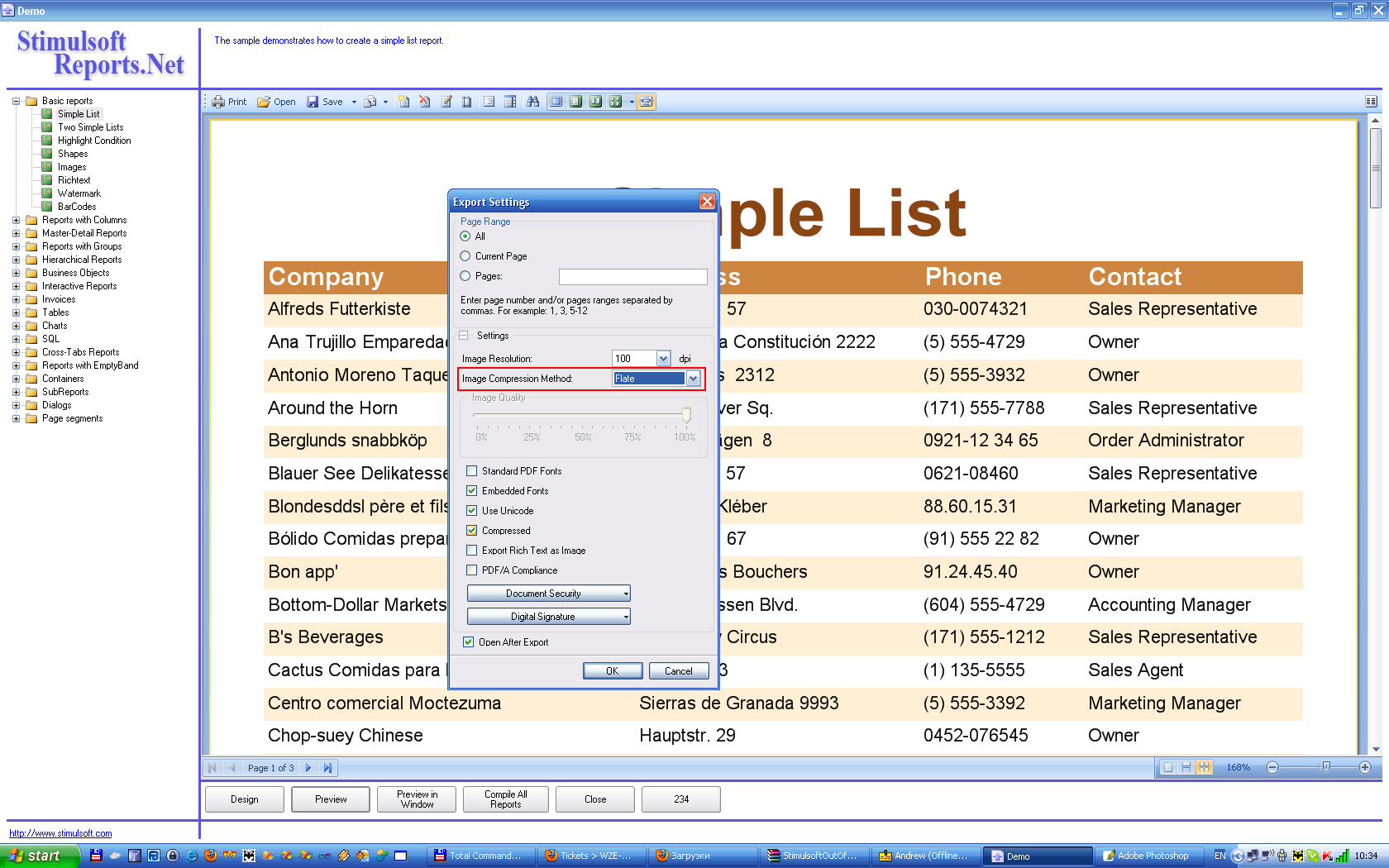Expand Reports with Columns folder
Screen dimensions: 1389x868
coord(16,220)
